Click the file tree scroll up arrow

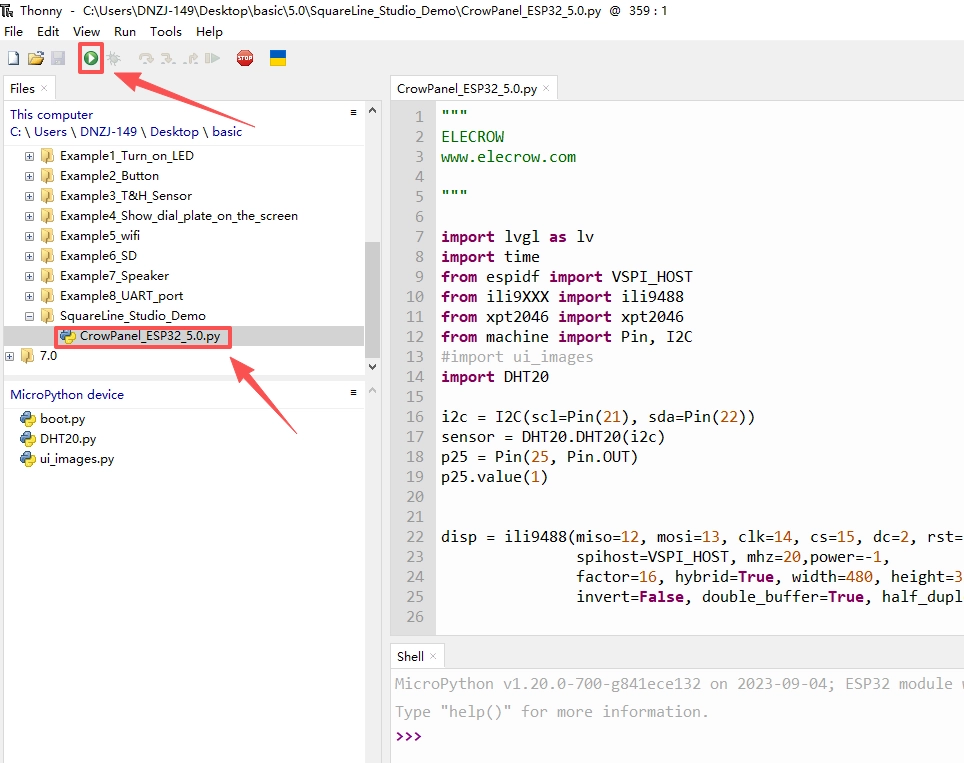(x=372, y=111)
